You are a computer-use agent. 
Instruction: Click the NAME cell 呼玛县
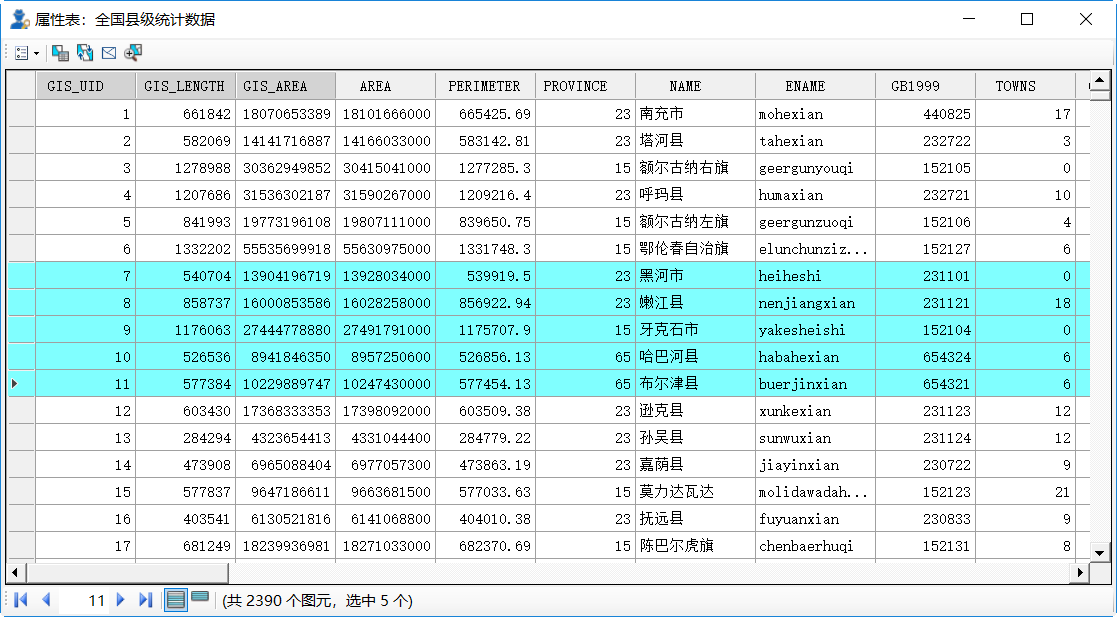(695, 195)
